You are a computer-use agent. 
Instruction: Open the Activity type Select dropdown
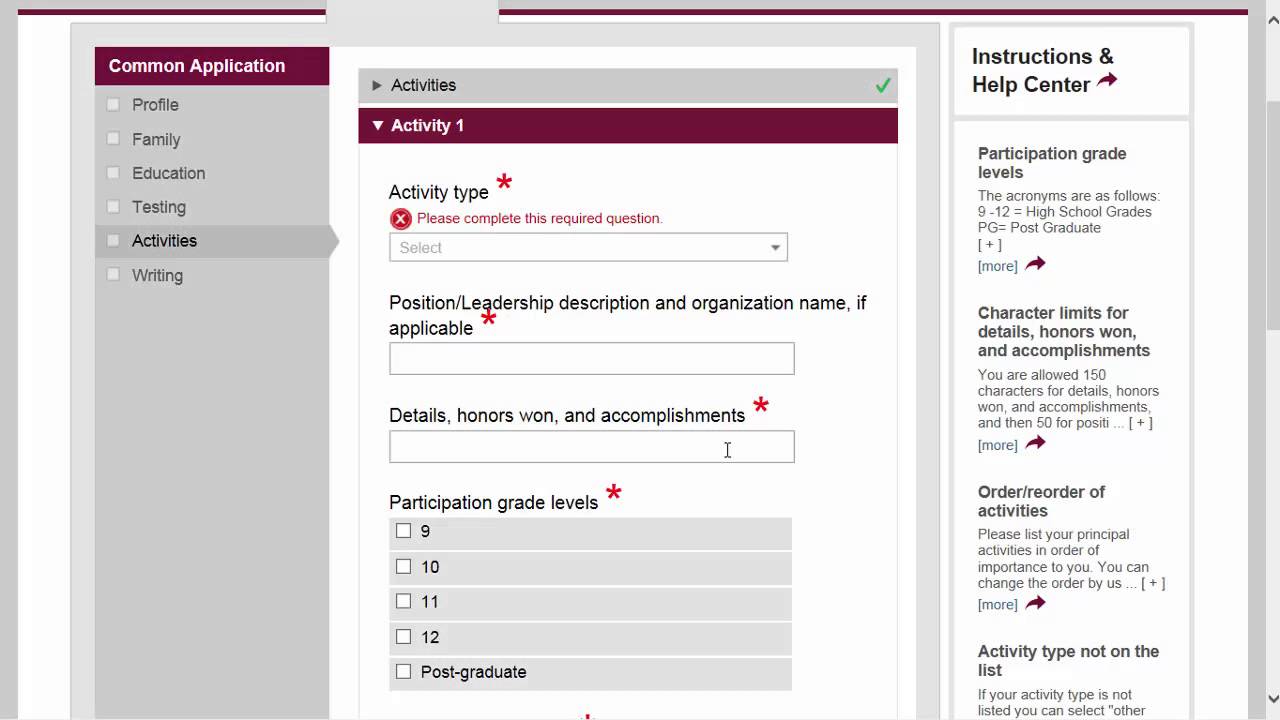588,248
